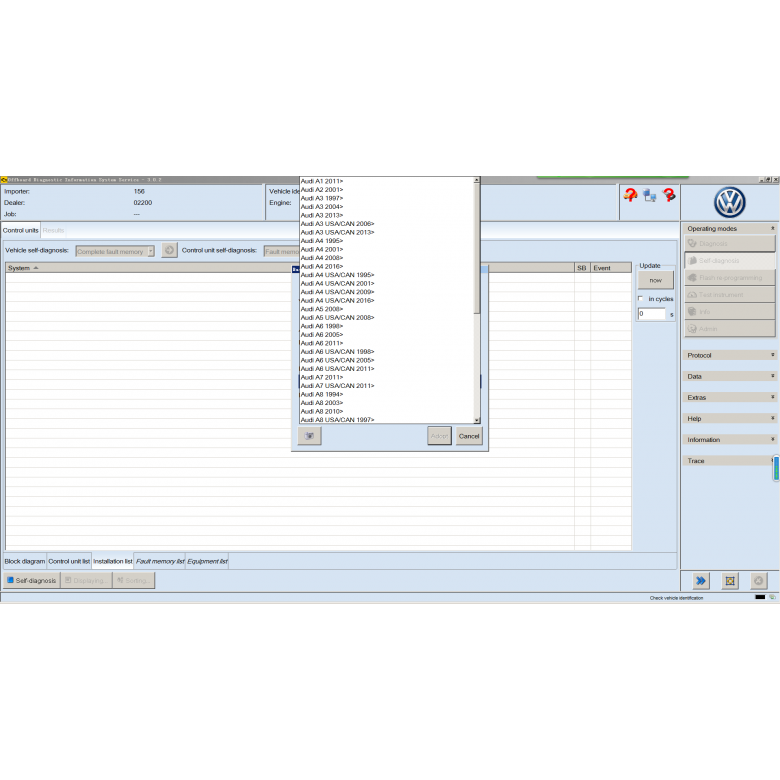Viewport: 780px width, 780px height.
Task: Open the Equipment list tab
Action: (207, 561)
